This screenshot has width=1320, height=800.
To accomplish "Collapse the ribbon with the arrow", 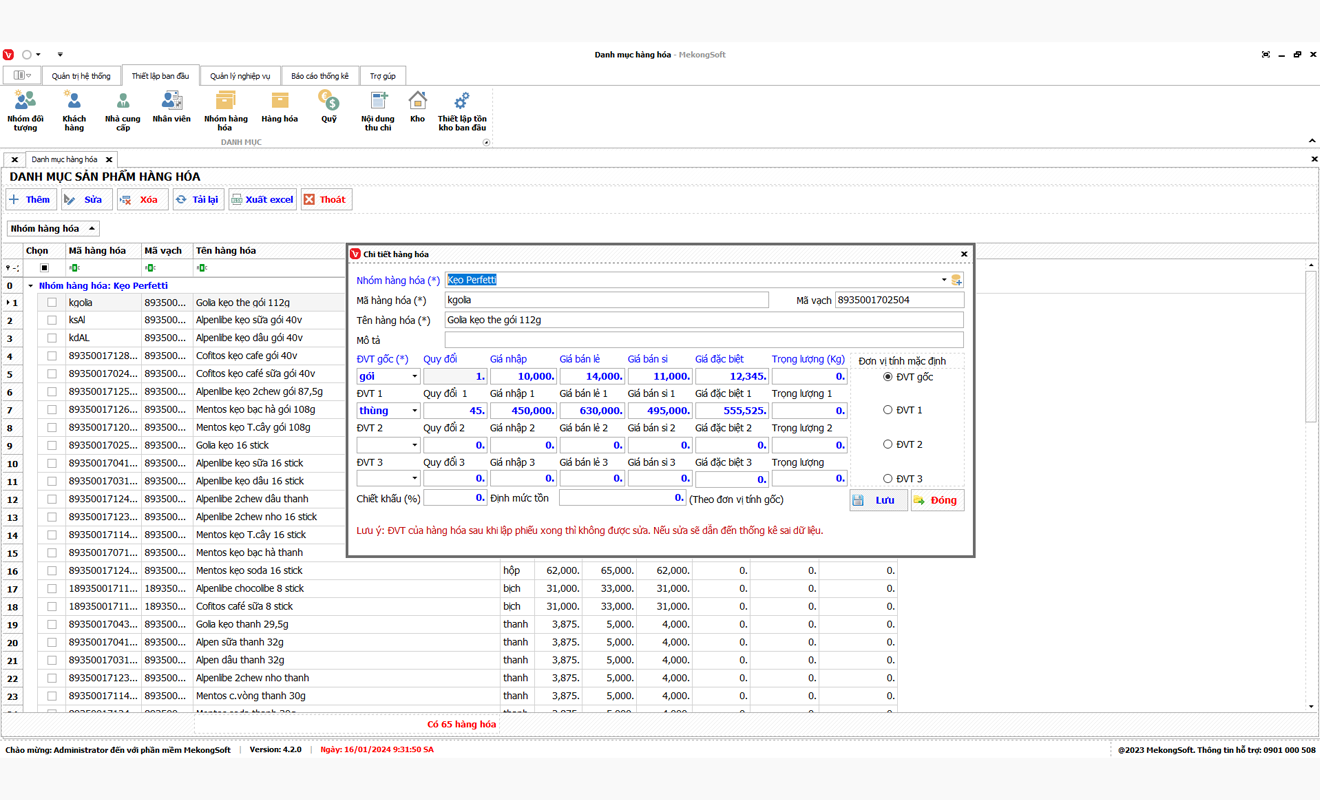I will [x=1312, y=141].
